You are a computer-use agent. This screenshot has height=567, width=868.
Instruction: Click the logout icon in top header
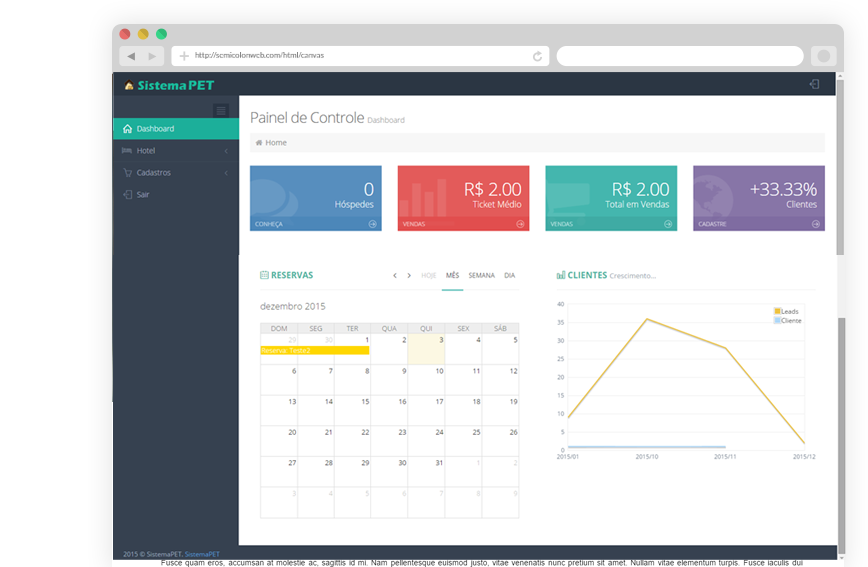815,85
